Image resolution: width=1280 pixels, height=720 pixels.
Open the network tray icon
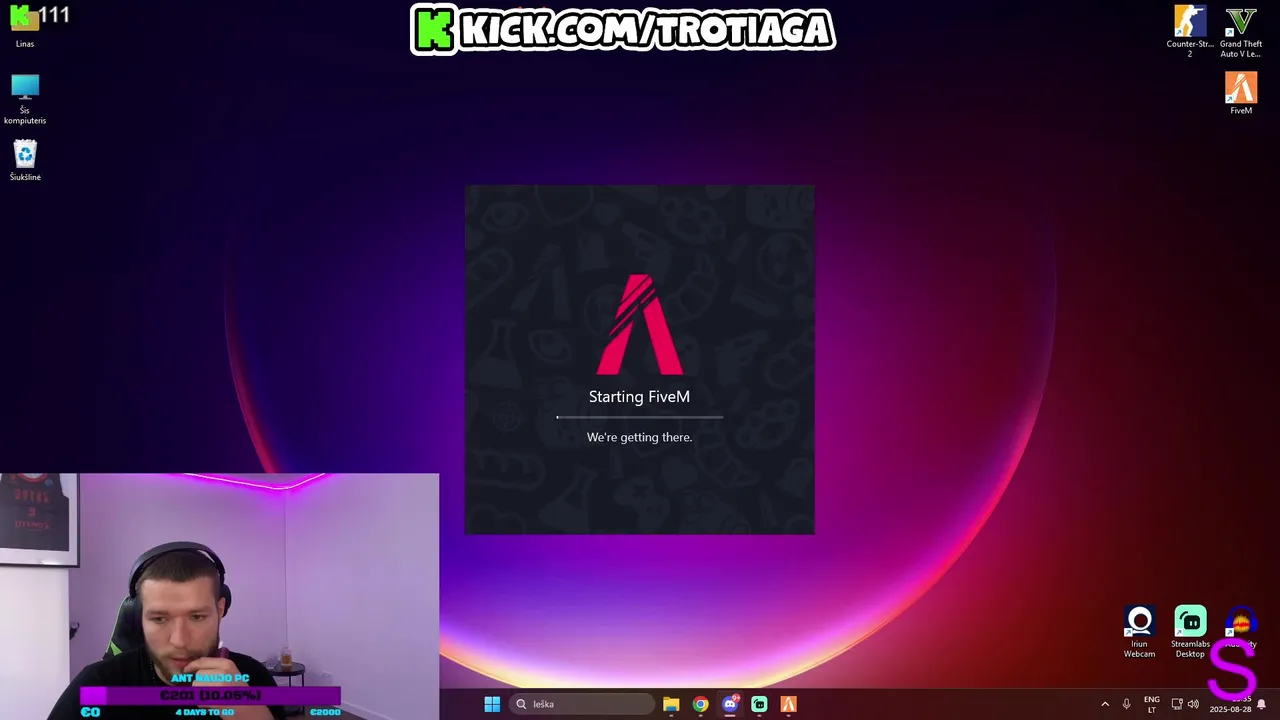click(1177, 704)
